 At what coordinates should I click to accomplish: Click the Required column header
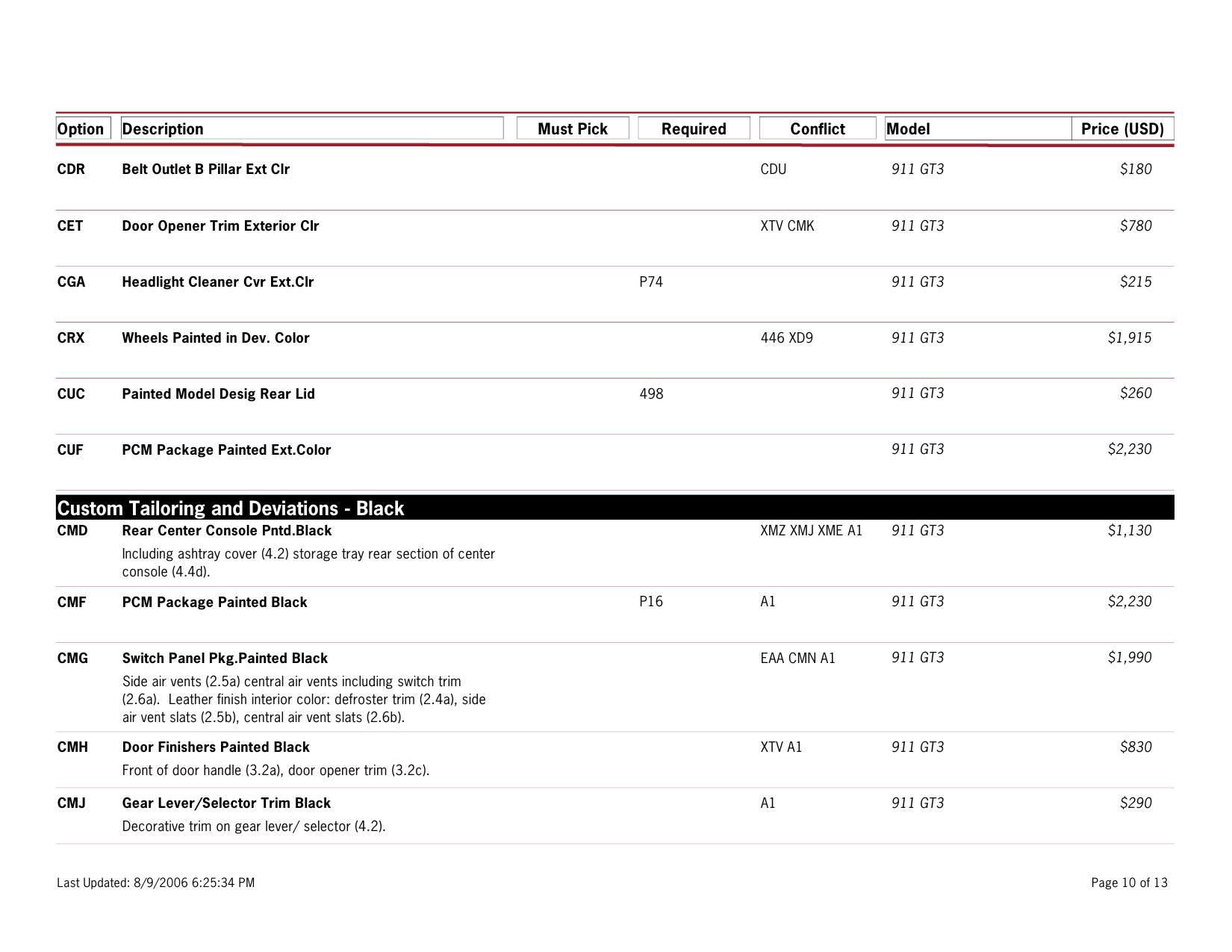coord(694,129)
